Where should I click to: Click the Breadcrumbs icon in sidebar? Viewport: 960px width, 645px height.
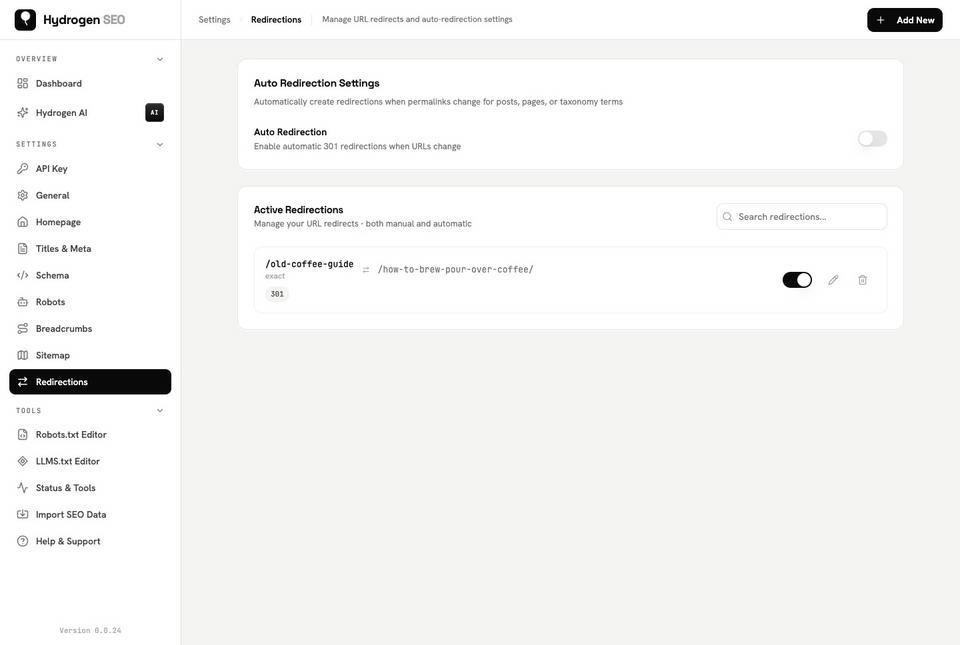[23, 329]
